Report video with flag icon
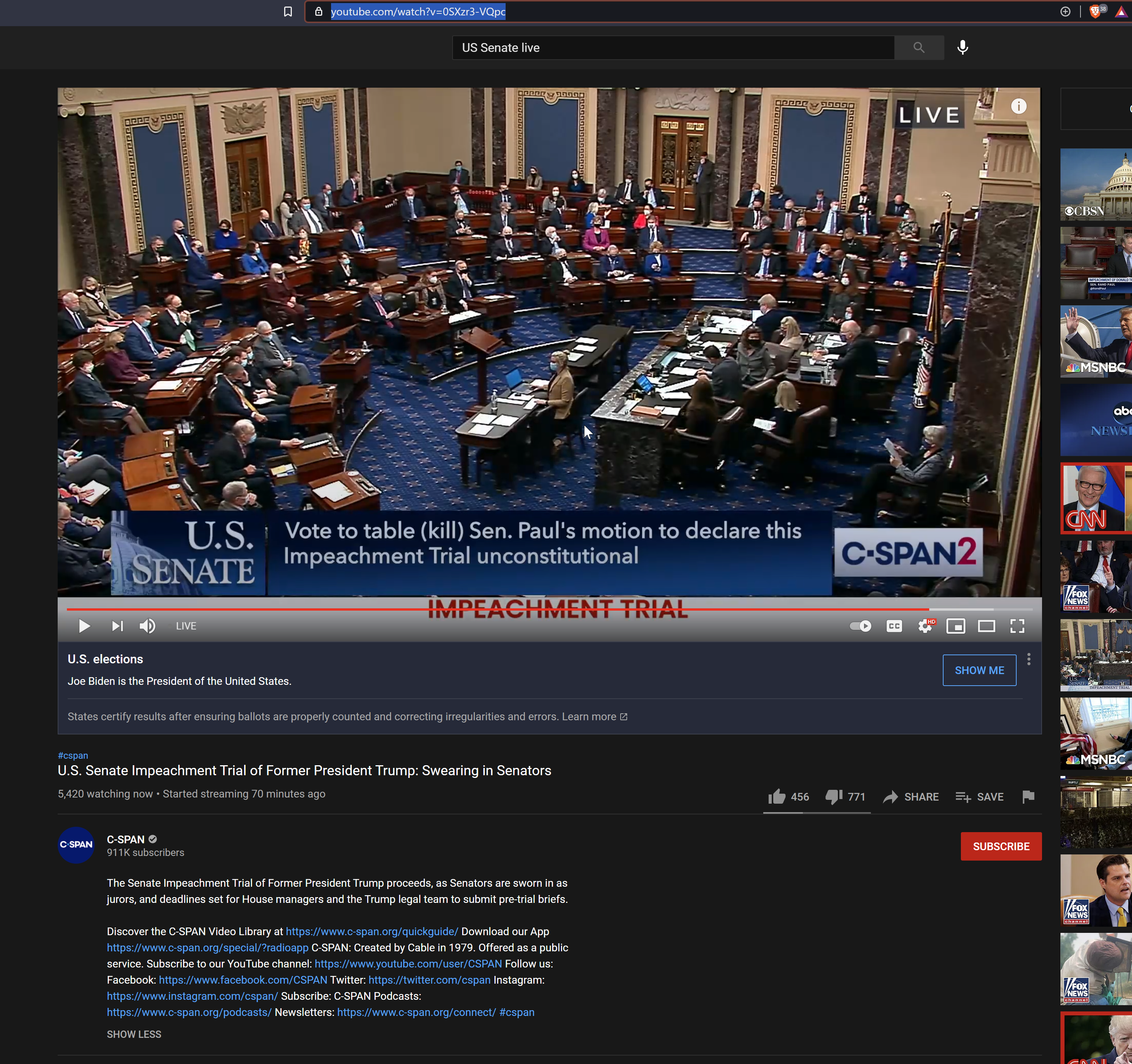 click(x=1028, y=797)
